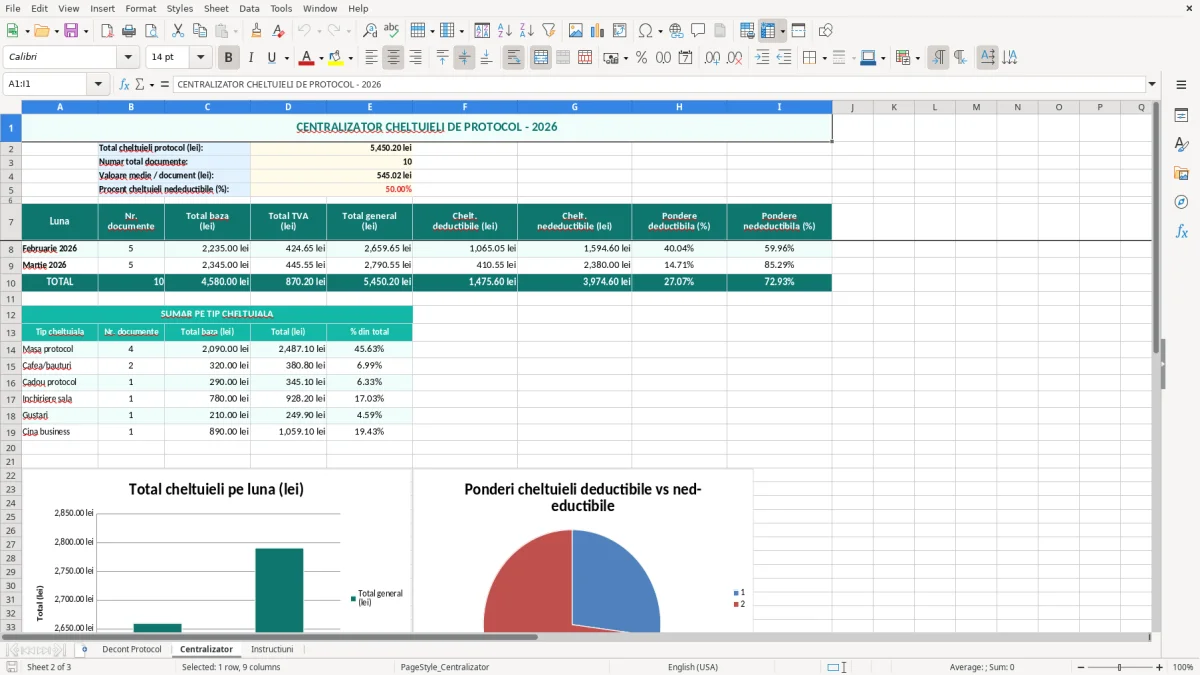
Task: Click the Cut scissors icon
Action: (x=177, y=31)
